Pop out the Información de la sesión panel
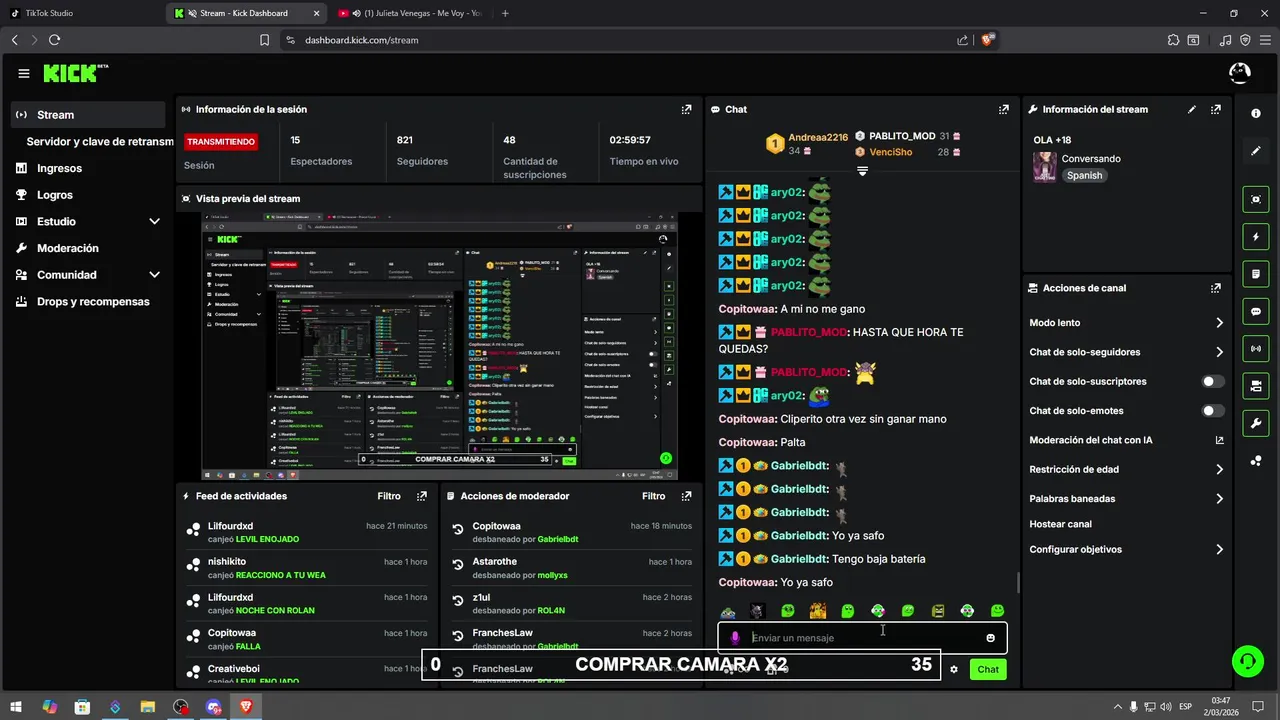1280x720 pixels. pyautogui.click(x=686, y=109)
